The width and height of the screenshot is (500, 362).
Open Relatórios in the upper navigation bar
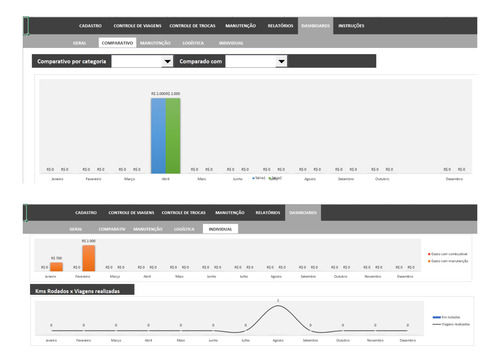(280, 26)
